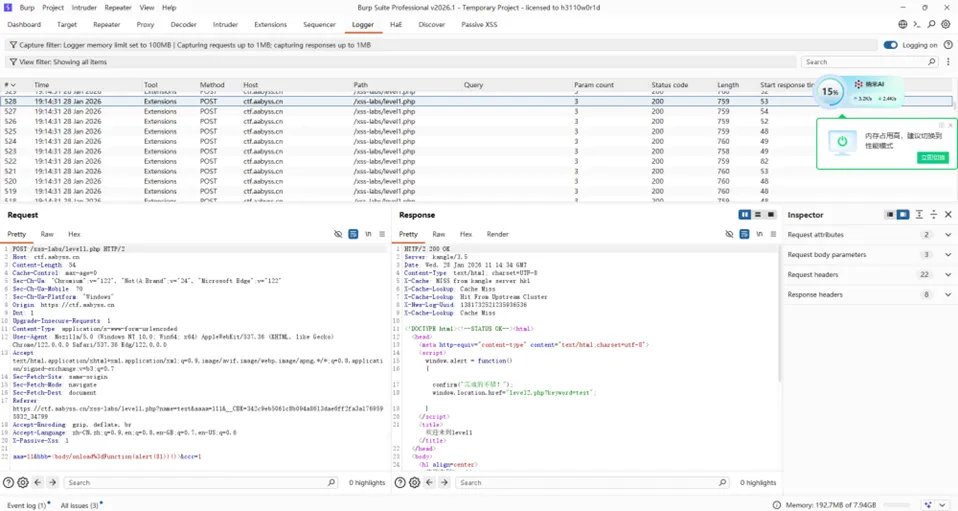Show Request in Raw view
The height and width of the screenshot is (511, 958).
click(x=47, y=234)
